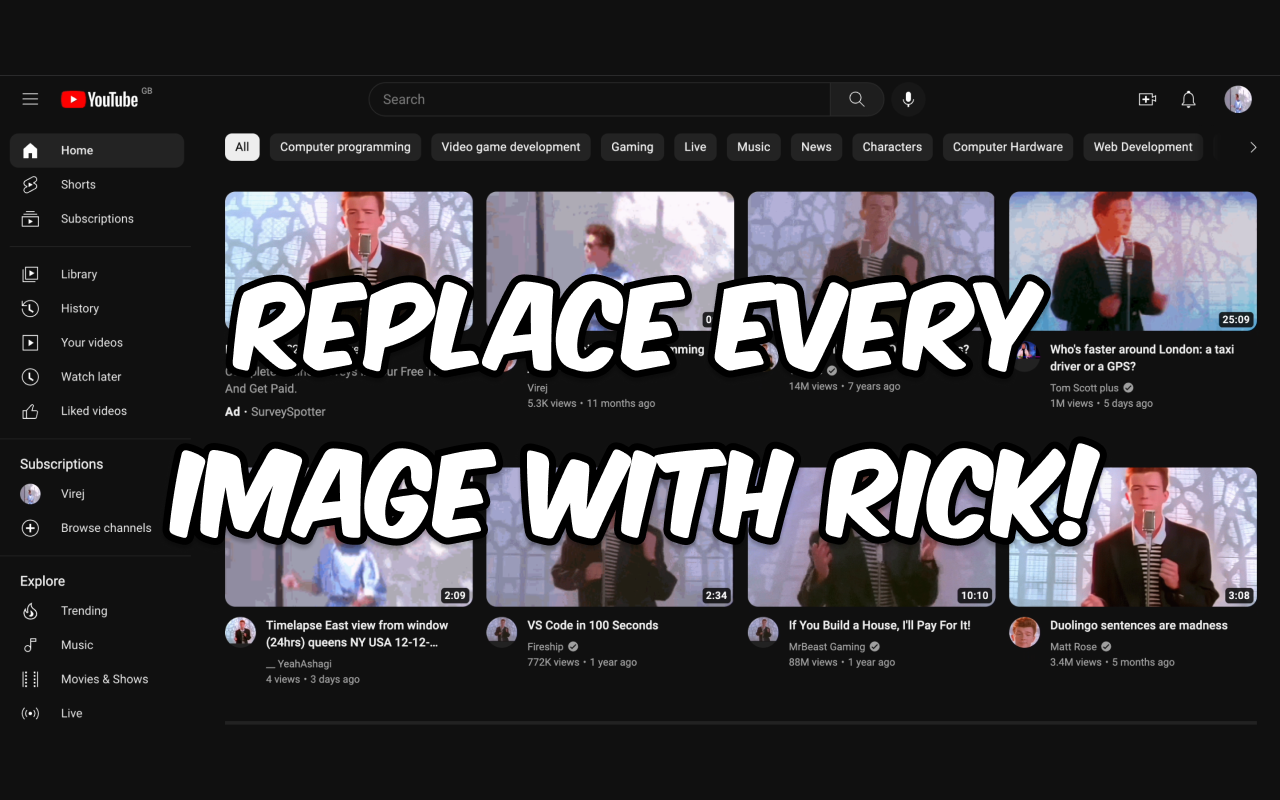This screenshot has height=800, width=1280.
Task: Select the Music filter chip
Action: (x=754, y=147)
